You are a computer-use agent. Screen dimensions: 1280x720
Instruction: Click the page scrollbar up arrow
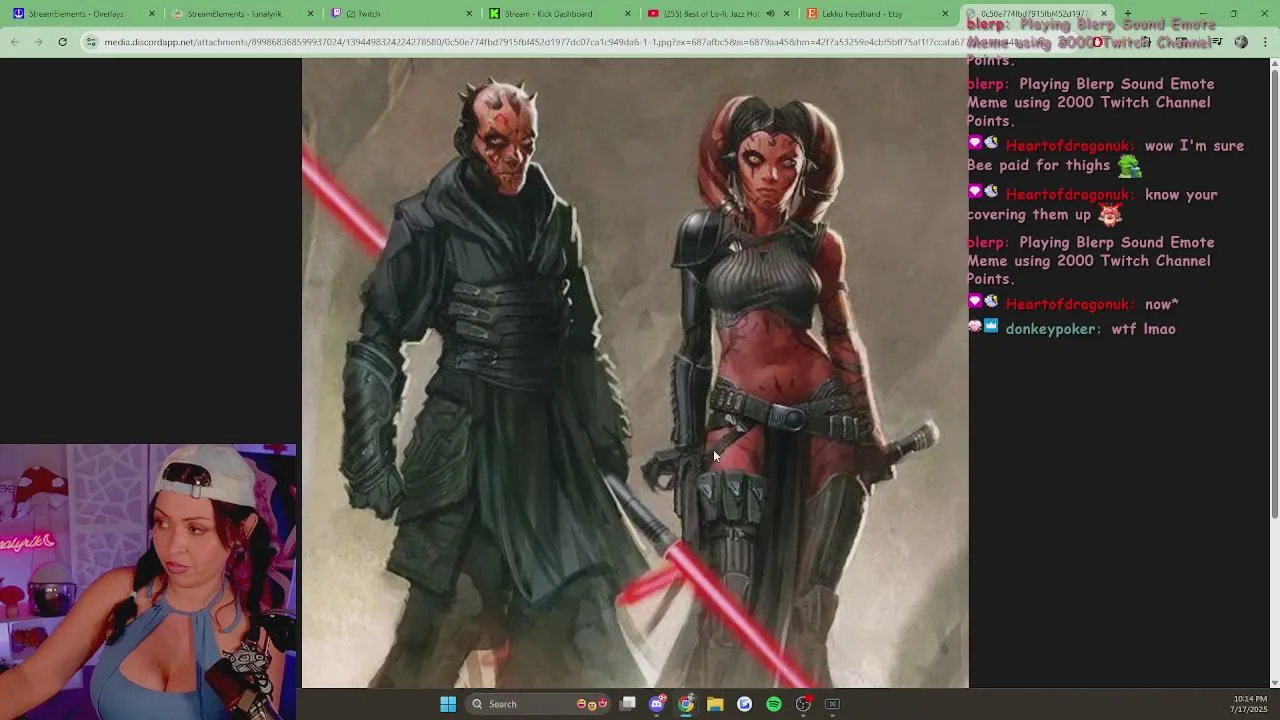click(1274, 64)
